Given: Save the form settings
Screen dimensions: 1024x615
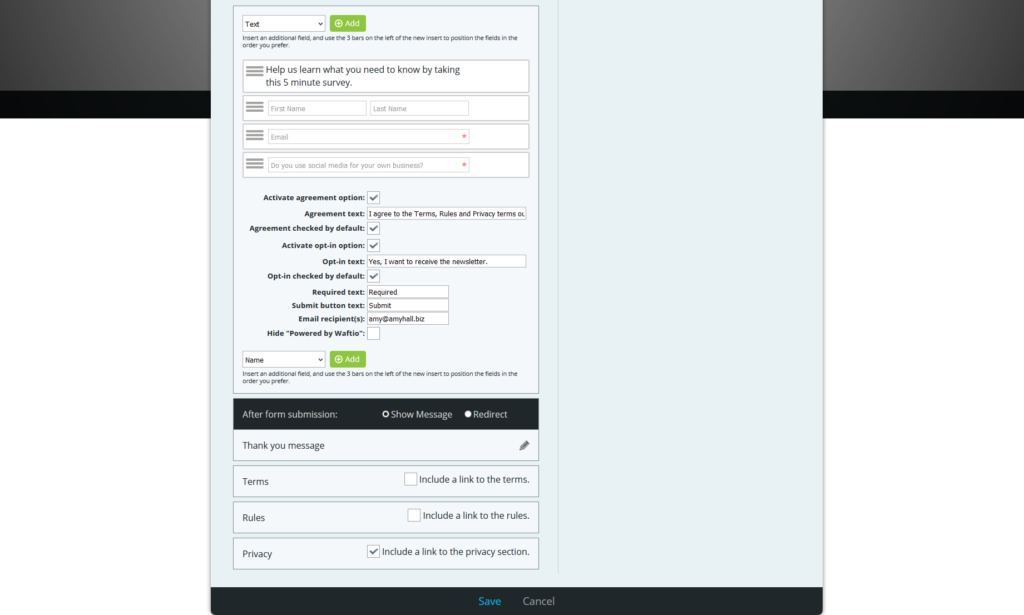Looking at the screenshot, I should tap(489, 601).
